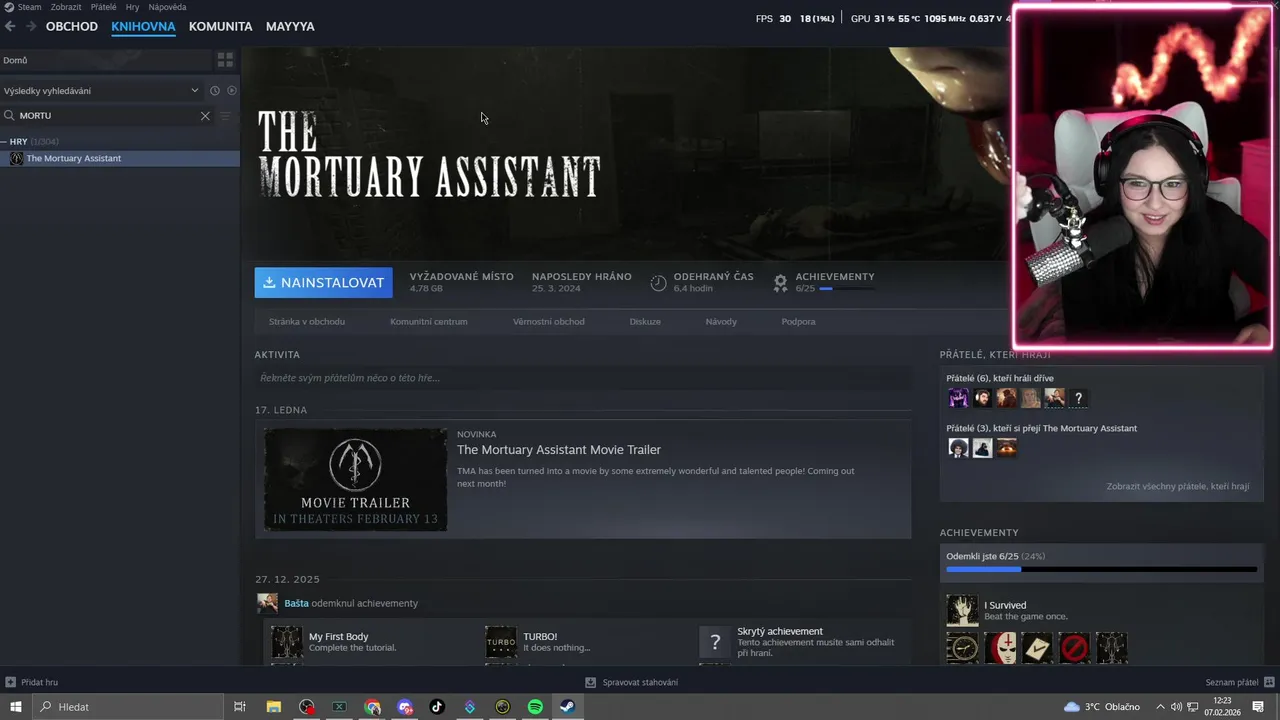This screenshot has height=720, width=1280.
Task: Open the OBCHOD store tab
Action: click(x=72, y=26)
